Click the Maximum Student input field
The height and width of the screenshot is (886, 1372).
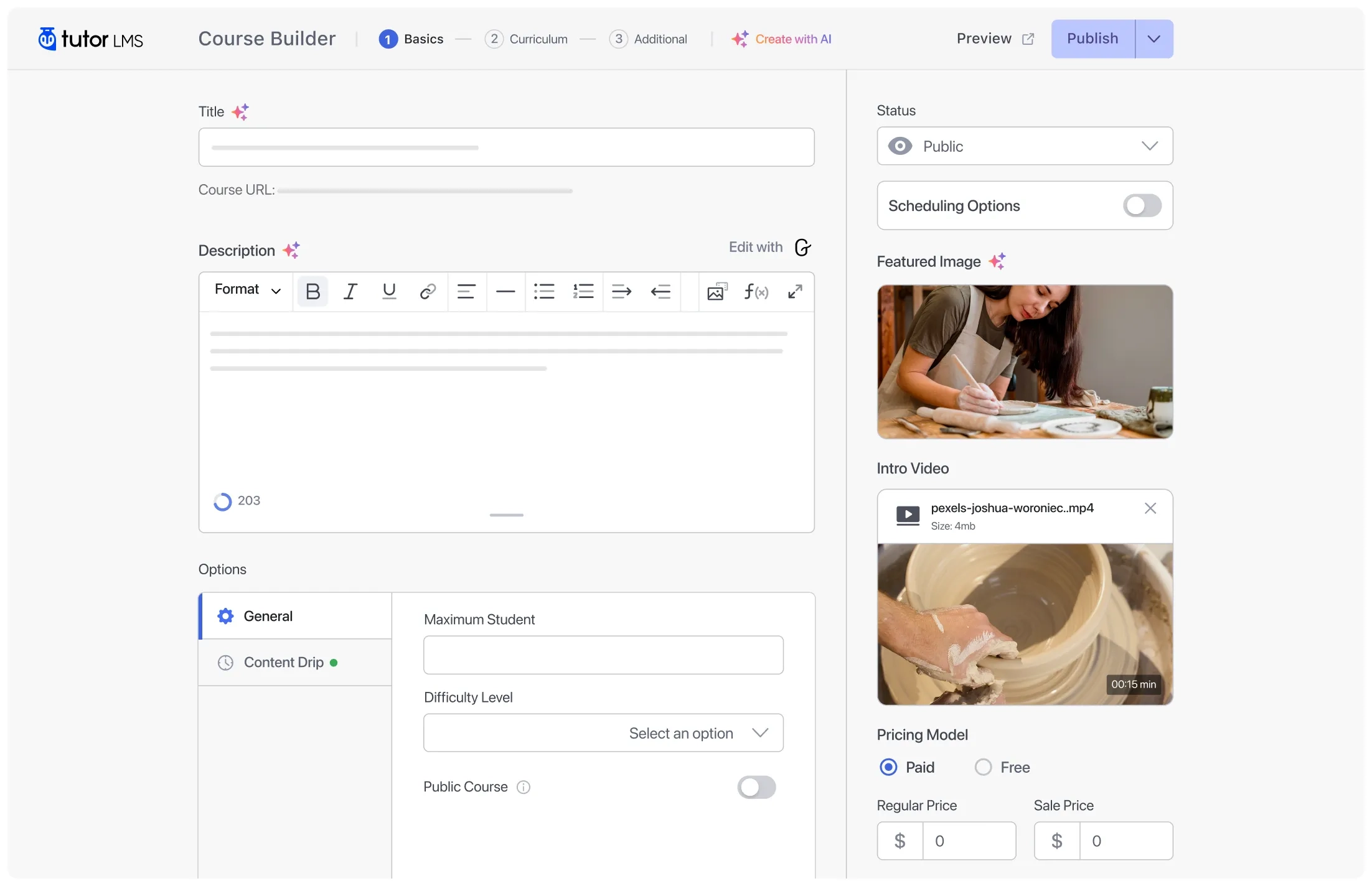coord(603,655)
